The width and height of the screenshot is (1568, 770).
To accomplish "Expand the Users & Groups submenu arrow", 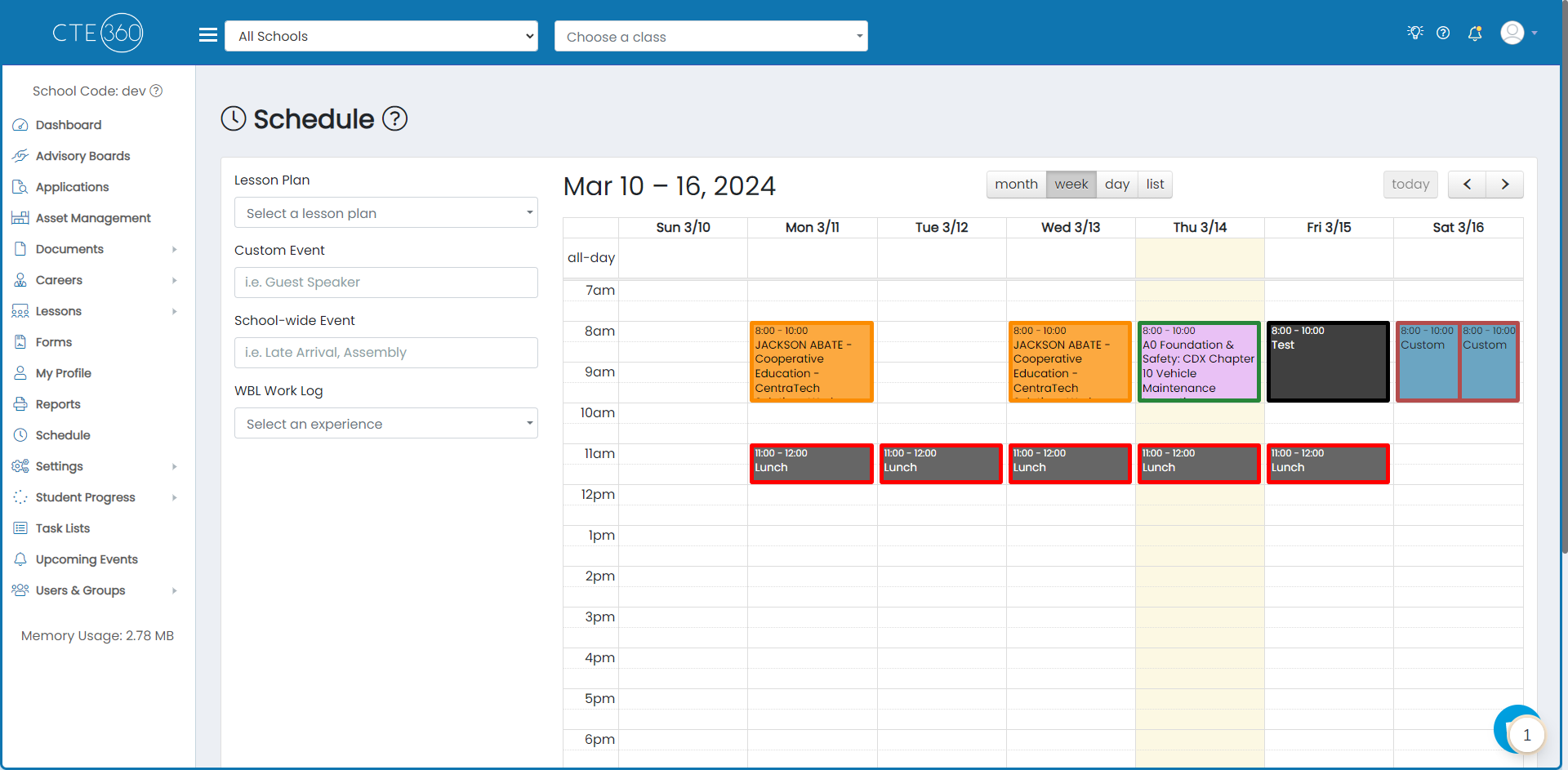I will pyautogui.click(x=175, y=590).
